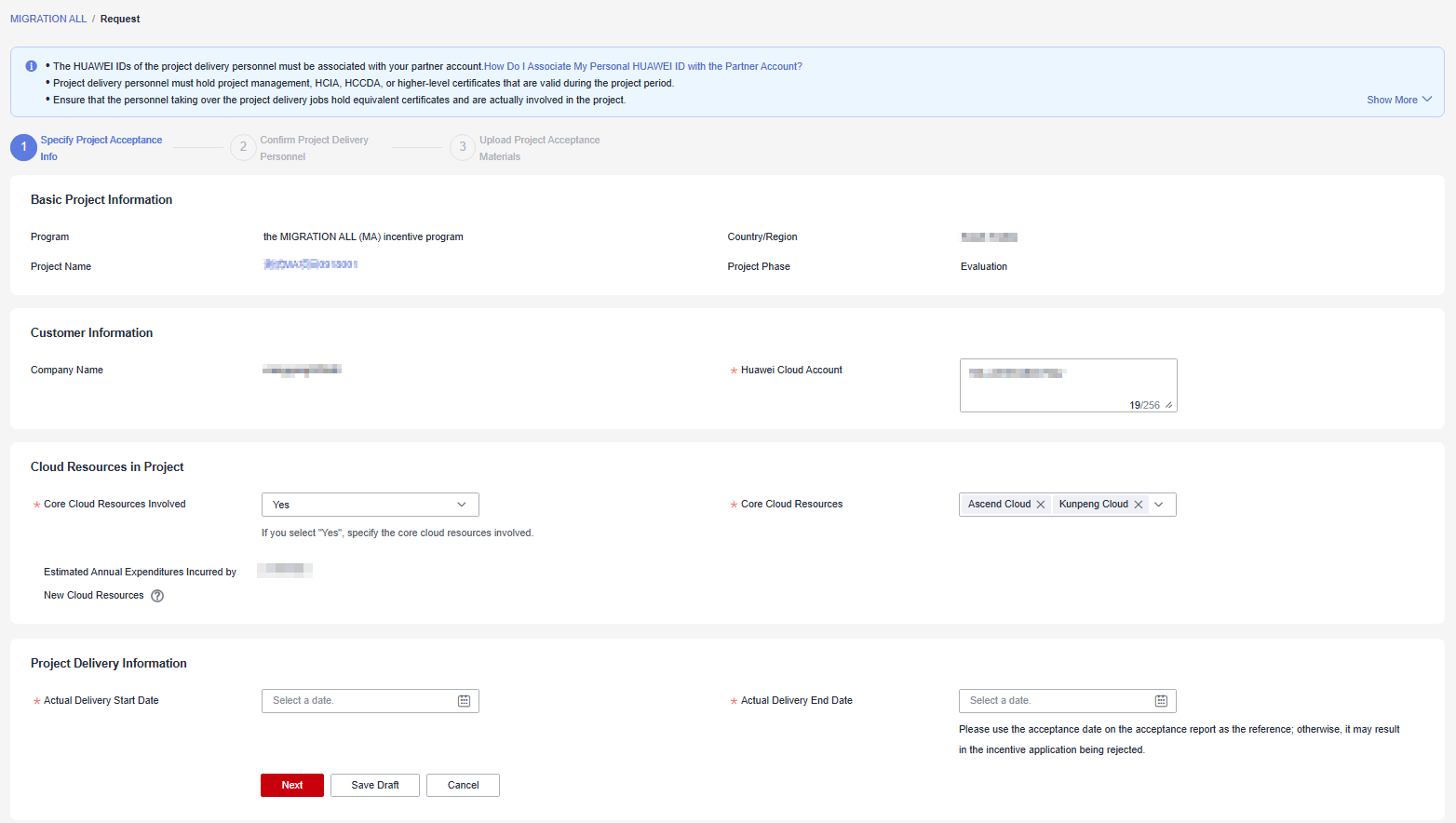Click the red Next button

click(x=292, y=785)
